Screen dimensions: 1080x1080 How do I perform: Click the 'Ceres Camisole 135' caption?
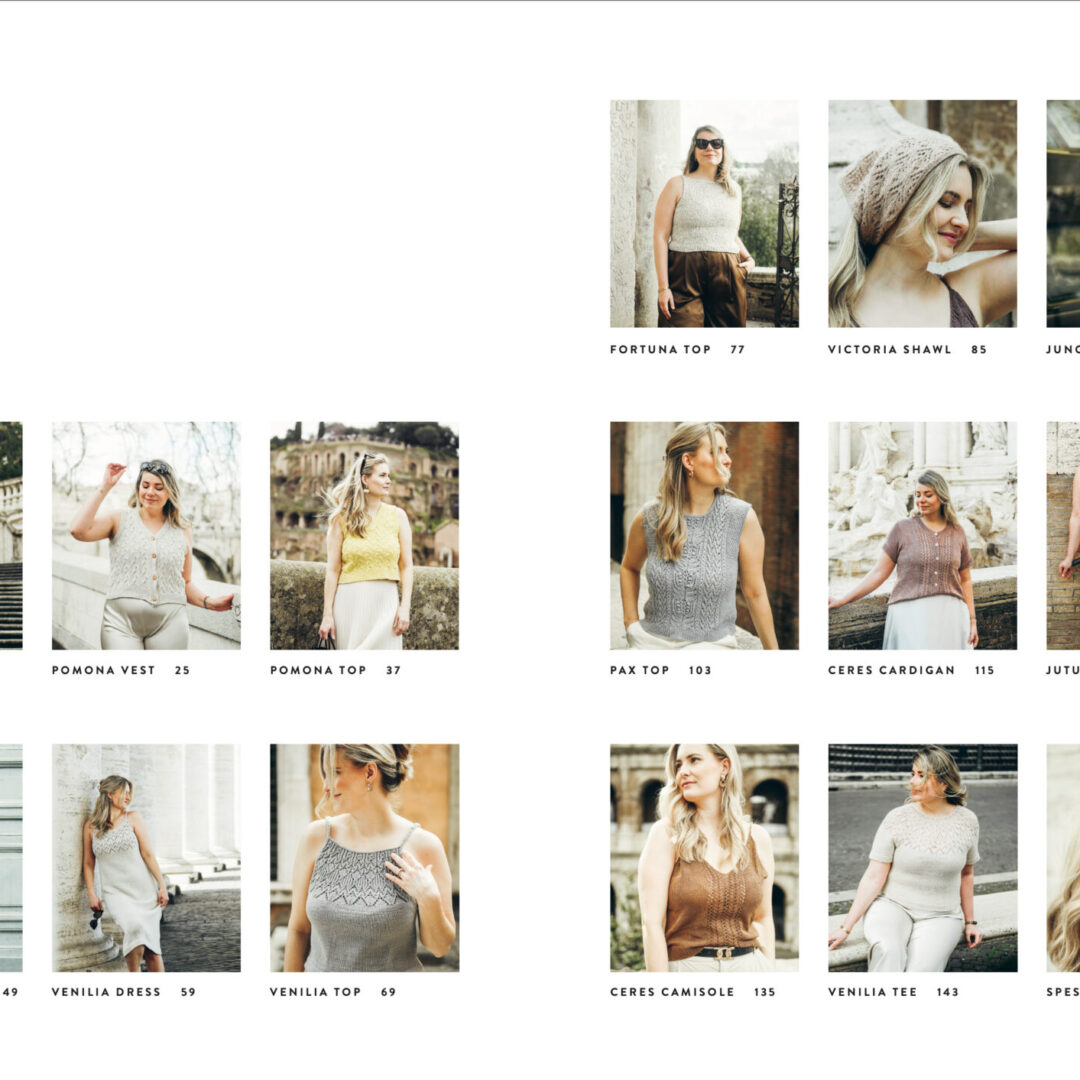[x=692, y=992]
